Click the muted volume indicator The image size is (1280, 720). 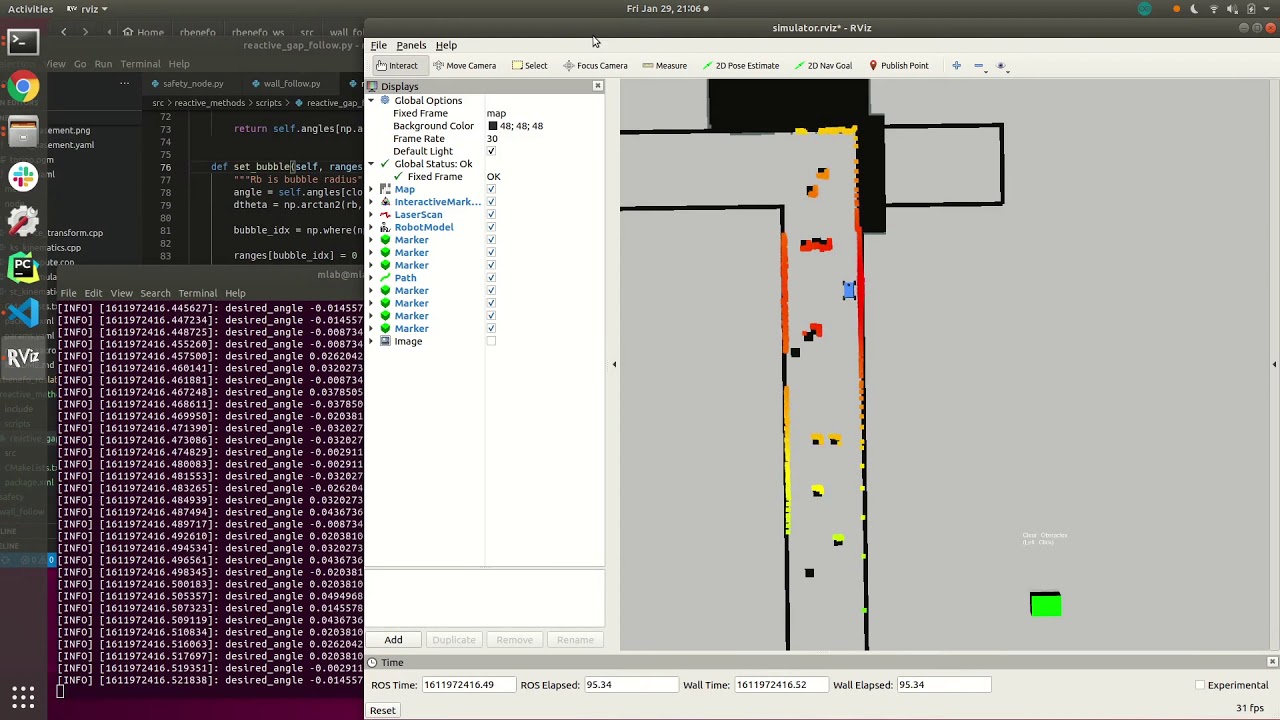(x=1232, y=9)
